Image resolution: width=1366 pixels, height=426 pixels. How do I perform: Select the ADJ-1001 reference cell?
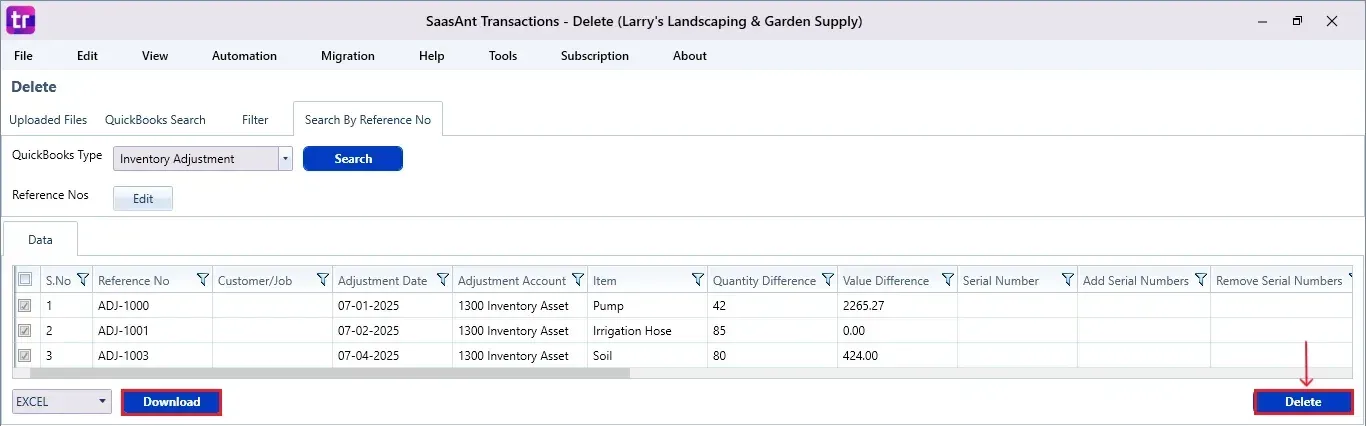pyautogui.click(x=152, y=331)
